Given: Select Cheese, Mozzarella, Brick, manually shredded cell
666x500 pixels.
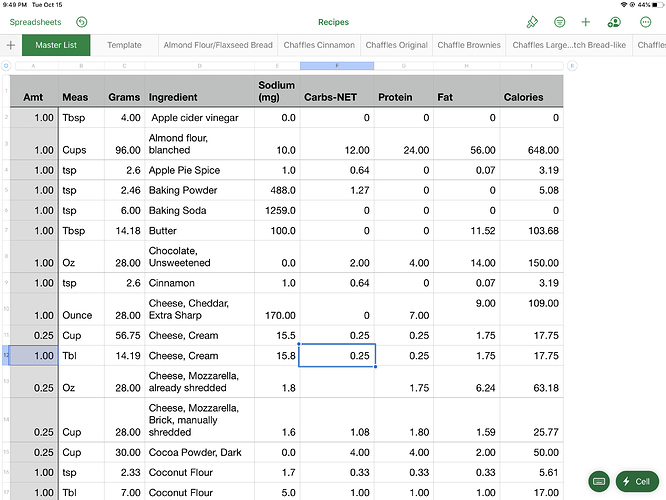Looking at the screenshot, I should click(x=200, y=420).
